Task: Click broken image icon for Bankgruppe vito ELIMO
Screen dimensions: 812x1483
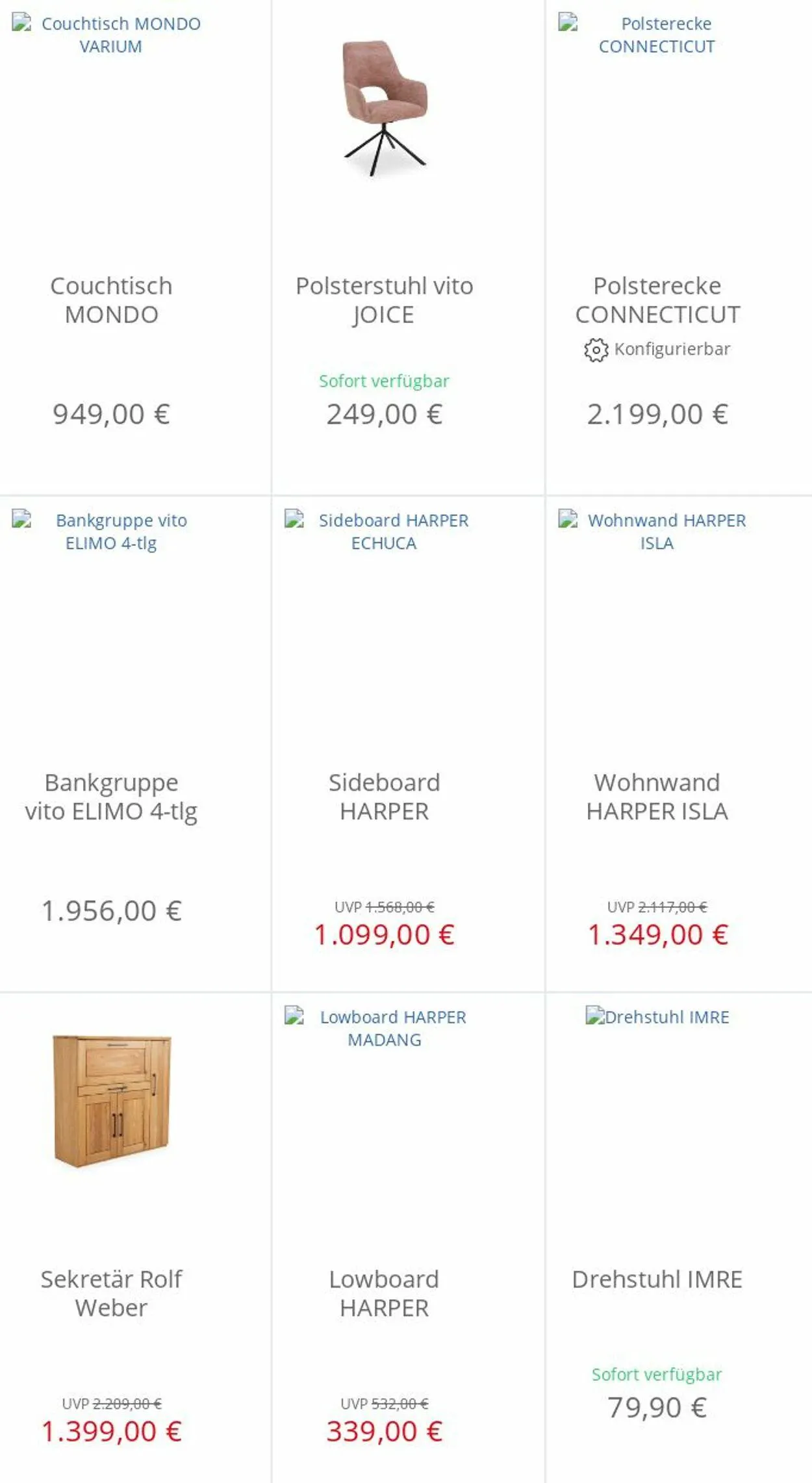Action: [21, 519]
